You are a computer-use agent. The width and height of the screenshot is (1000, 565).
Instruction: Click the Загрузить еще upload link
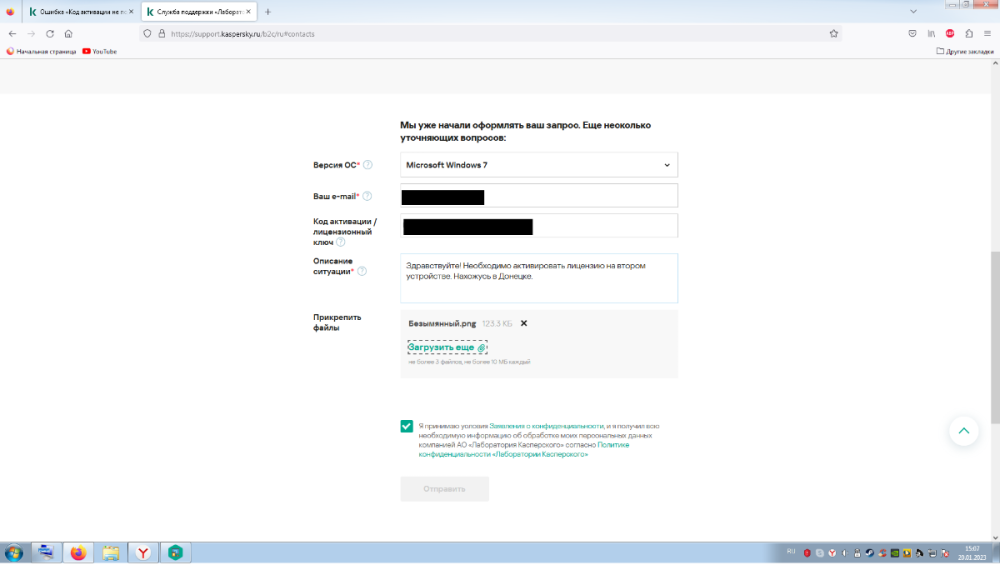pyautogui.click(x=447, y=348)
